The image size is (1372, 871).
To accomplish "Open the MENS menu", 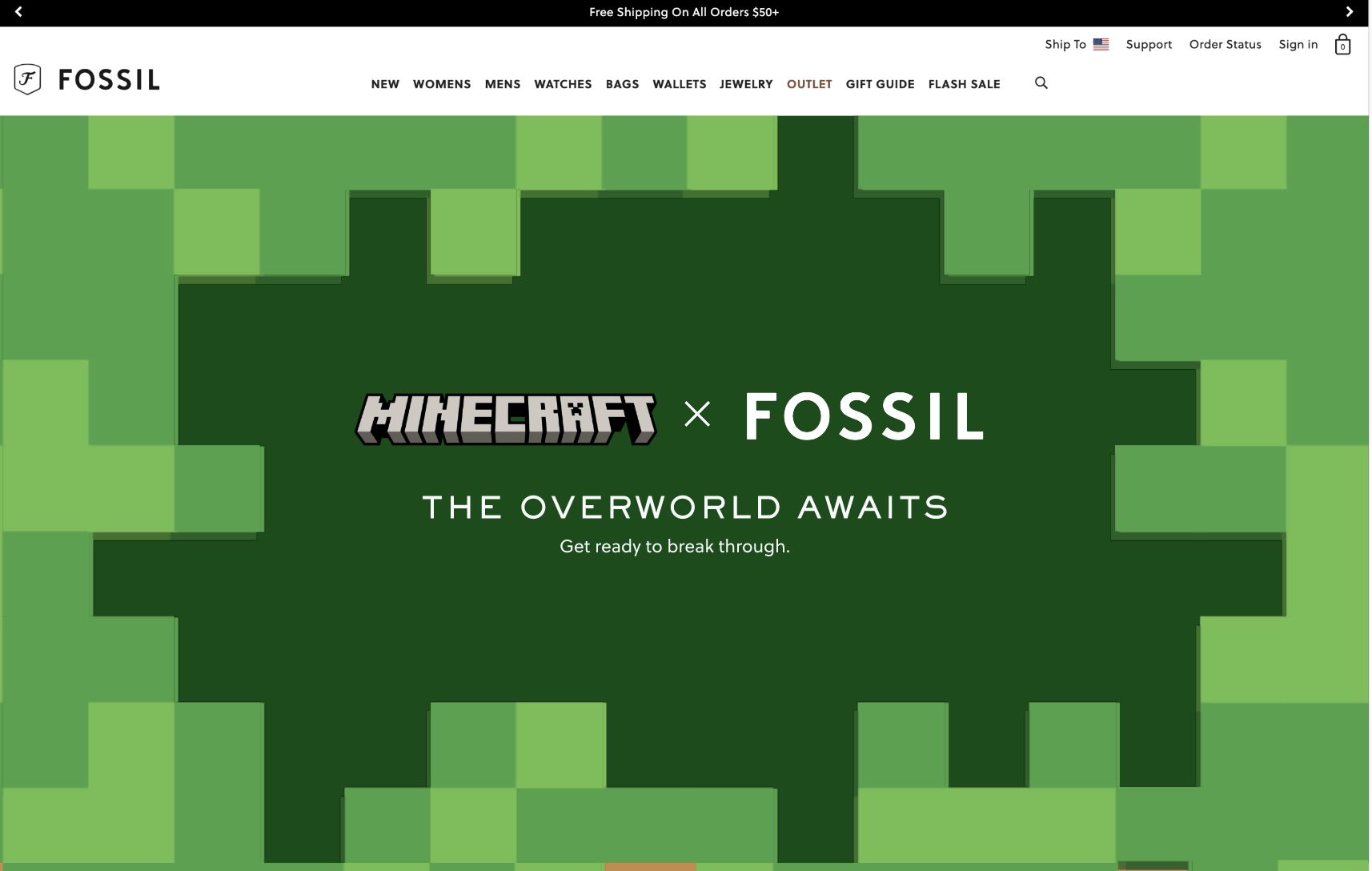I will tap(503, 84).
